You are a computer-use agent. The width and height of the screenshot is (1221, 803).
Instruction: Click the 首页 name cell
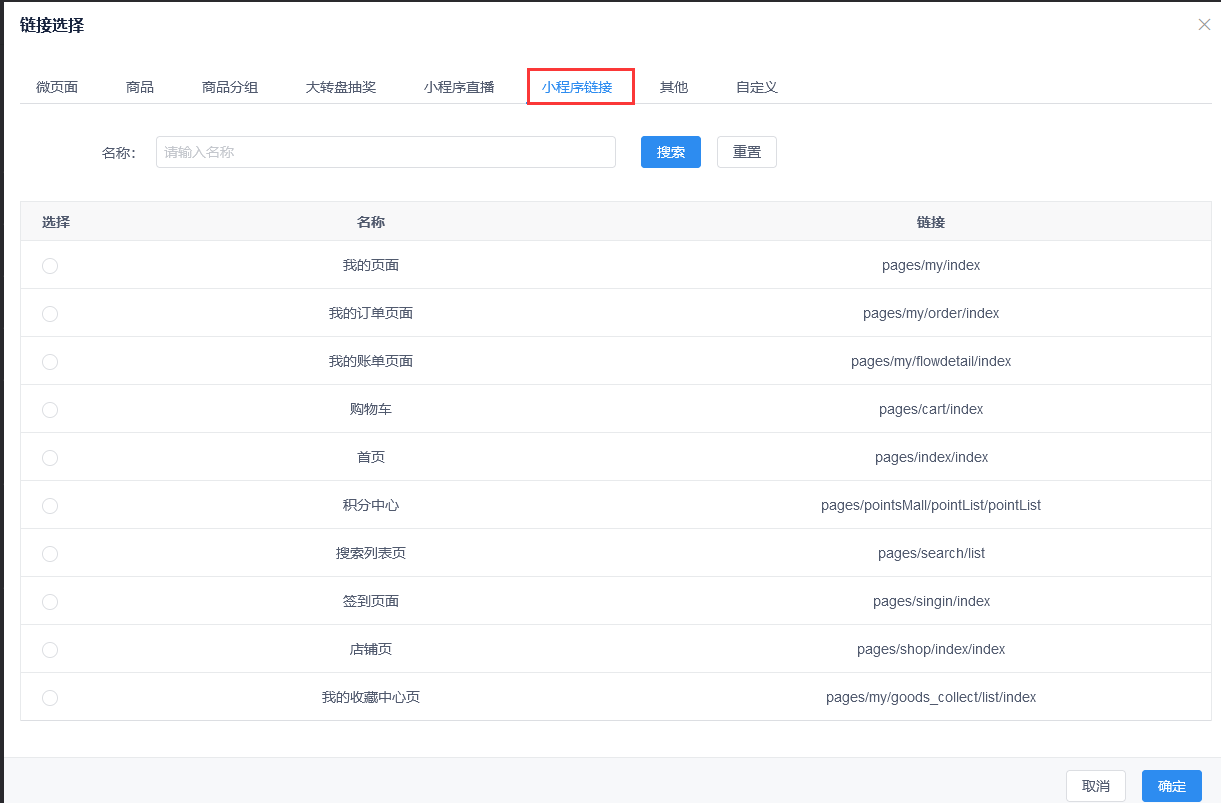click(371, 457)
